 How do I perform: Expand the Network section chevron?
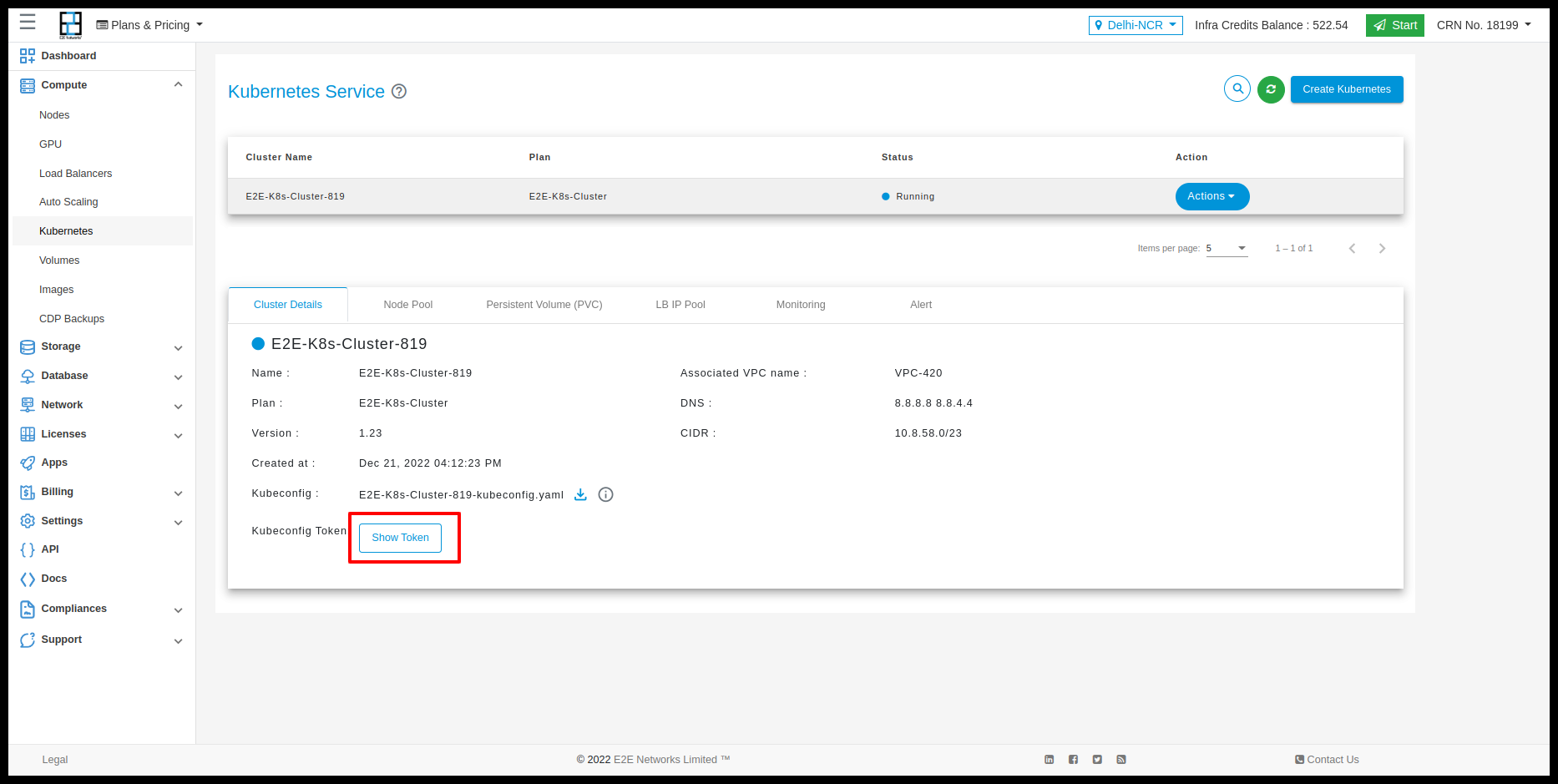pyautogui.click(x=178, y=406)
